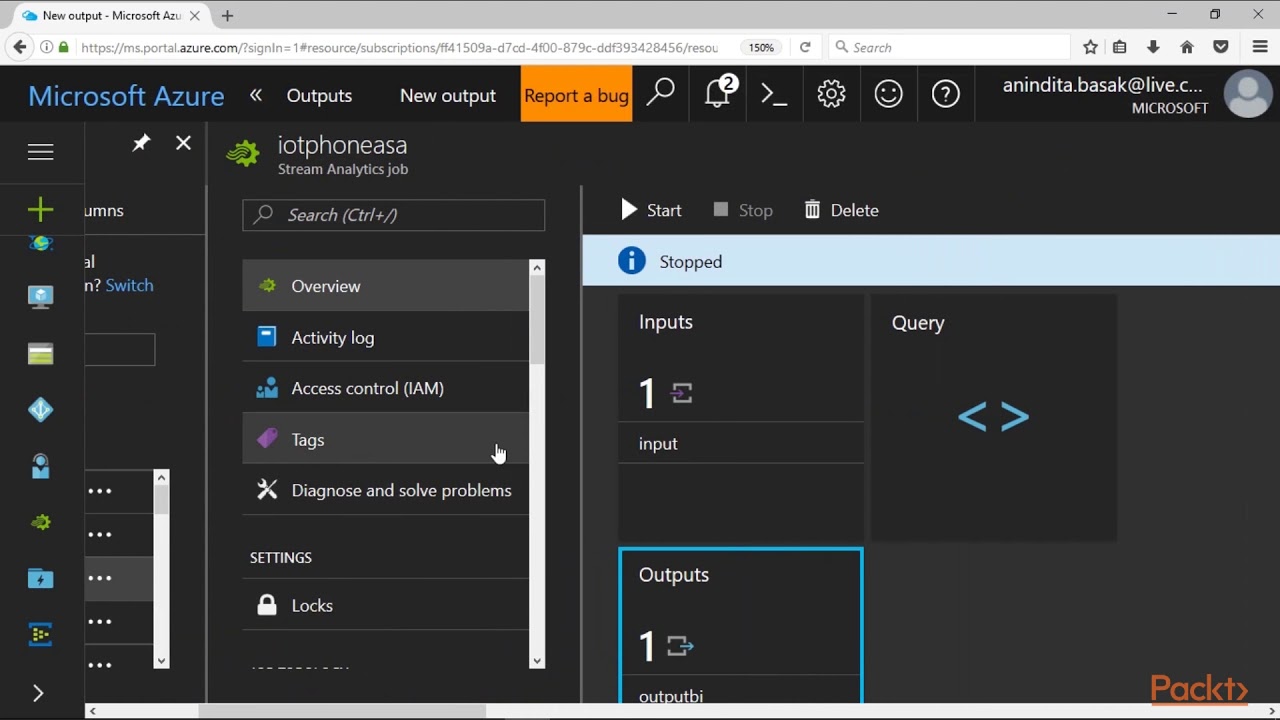Image resolution: width=1280 pixels, height=720 pixels.
Task: Expand more services chevron at sidebar bottom
Action: click(39, 693)
